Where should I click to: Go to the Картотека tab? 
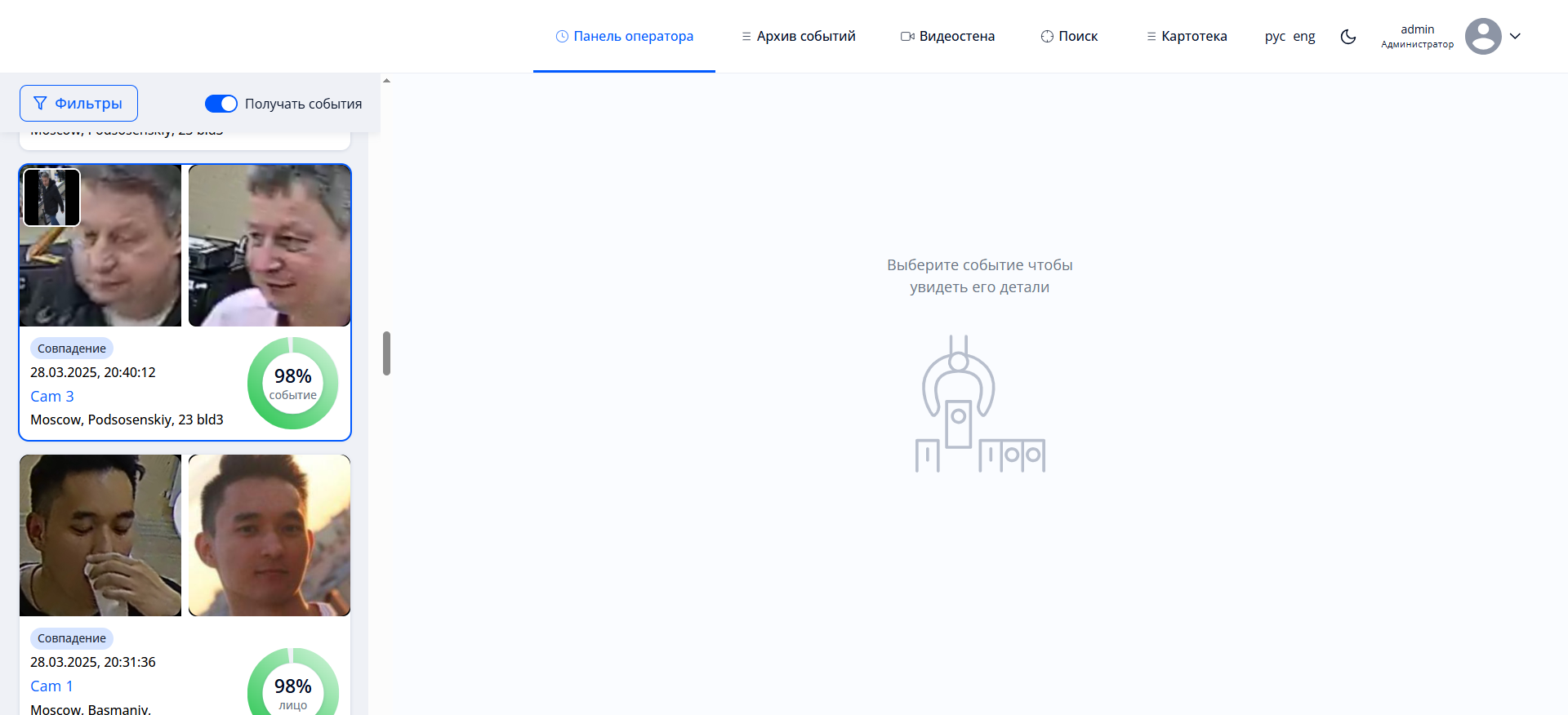tap(1193, 37)
